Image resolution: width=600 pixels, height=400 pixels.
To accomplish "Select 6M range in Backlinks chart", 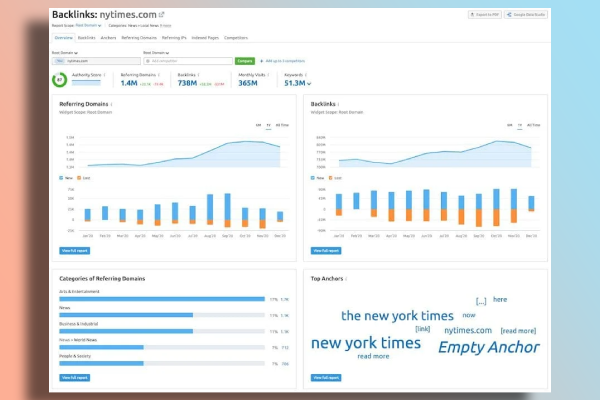I will 509,125.
